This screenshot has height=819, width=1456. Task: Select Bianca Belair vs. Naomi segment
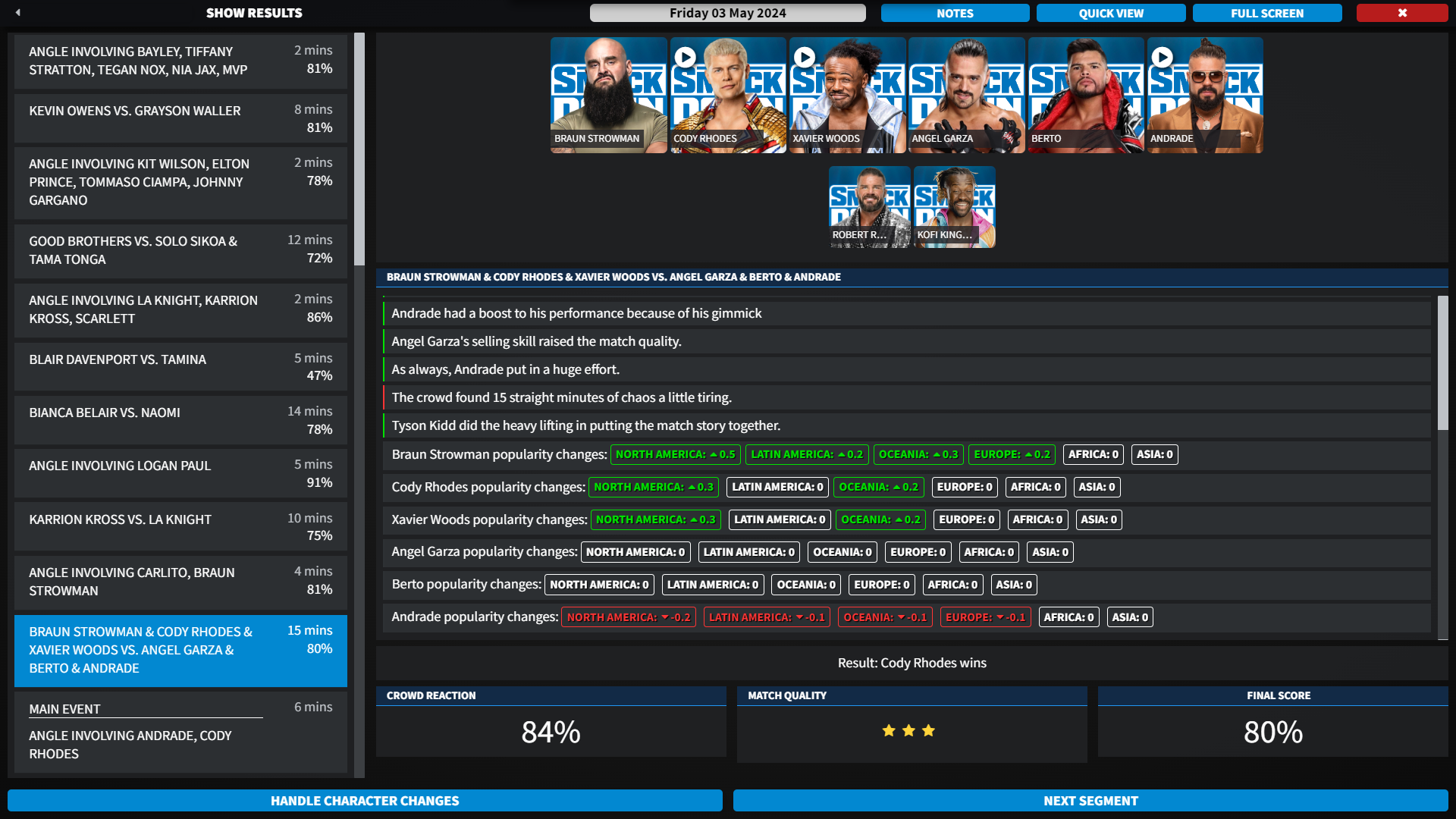[180, 420]
